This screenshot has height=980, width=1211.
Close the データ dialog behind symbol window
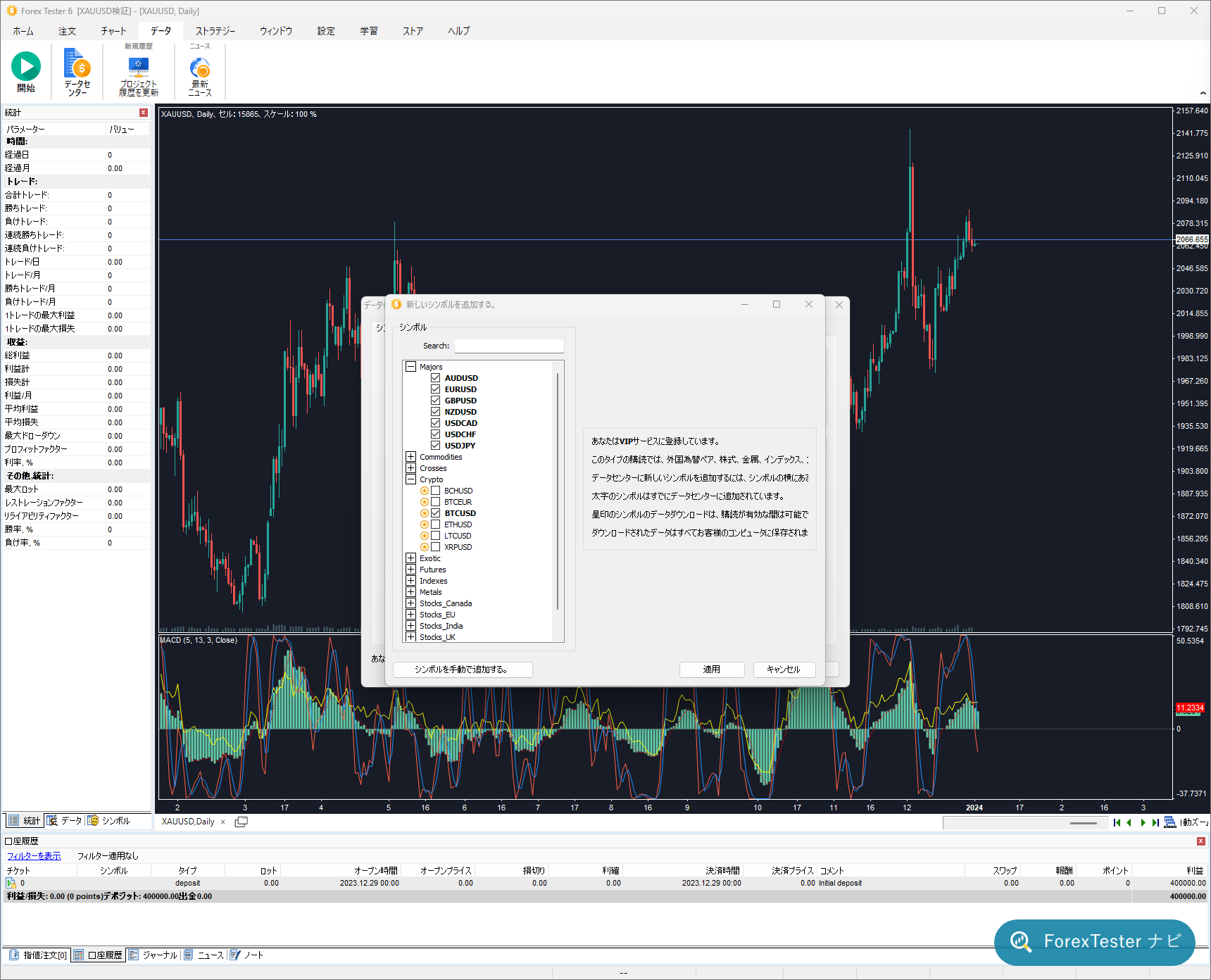point(839,305)
